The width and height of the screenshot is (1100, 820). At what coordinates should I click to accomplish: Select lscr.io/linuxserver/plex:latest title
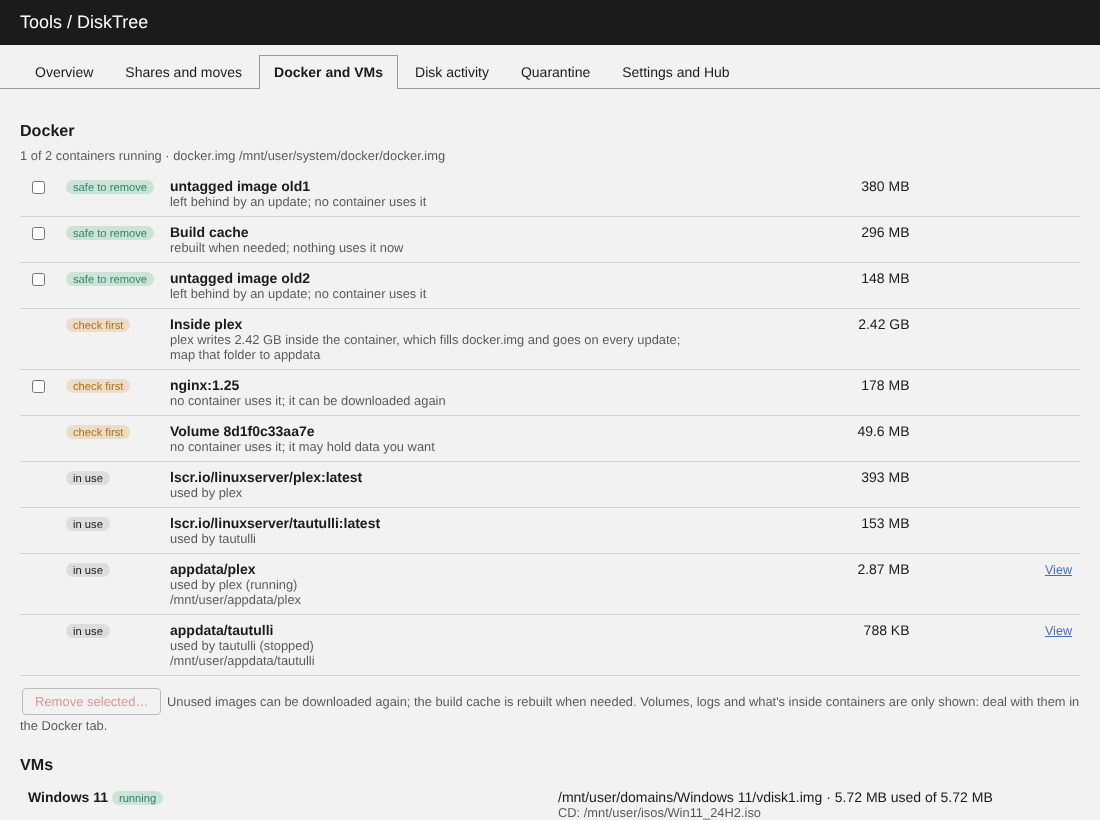tap(266, 477)
